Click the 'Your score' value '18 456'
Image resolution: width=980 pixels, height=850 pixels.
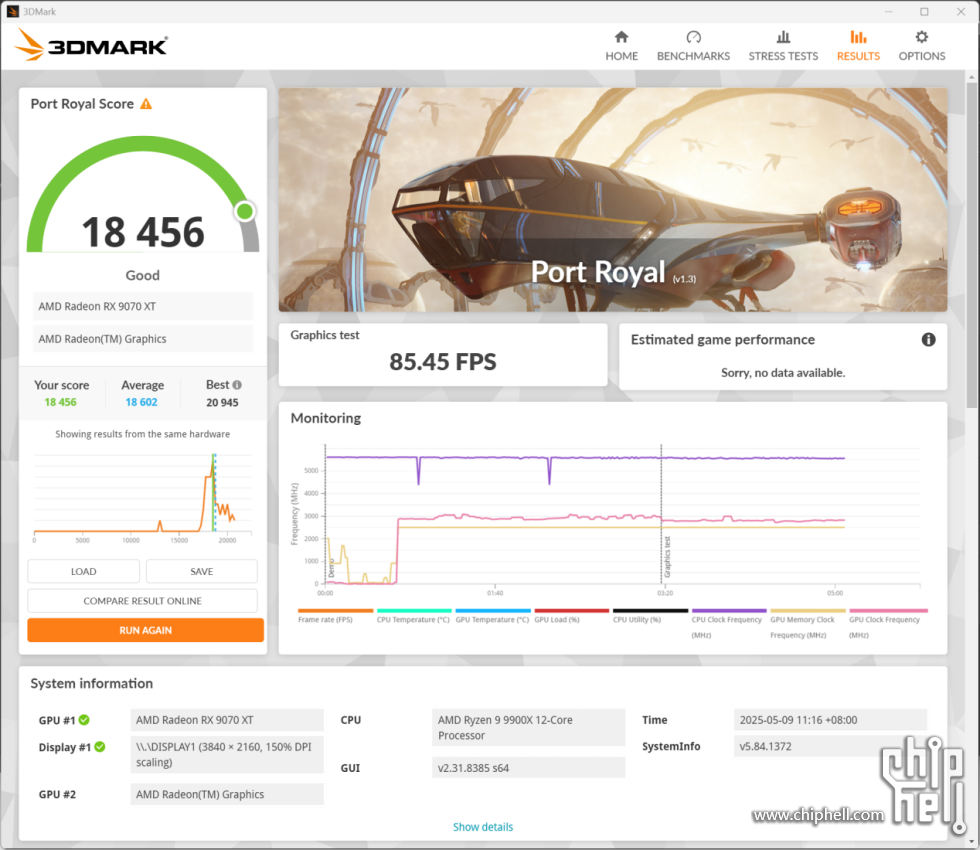(61, 402)
